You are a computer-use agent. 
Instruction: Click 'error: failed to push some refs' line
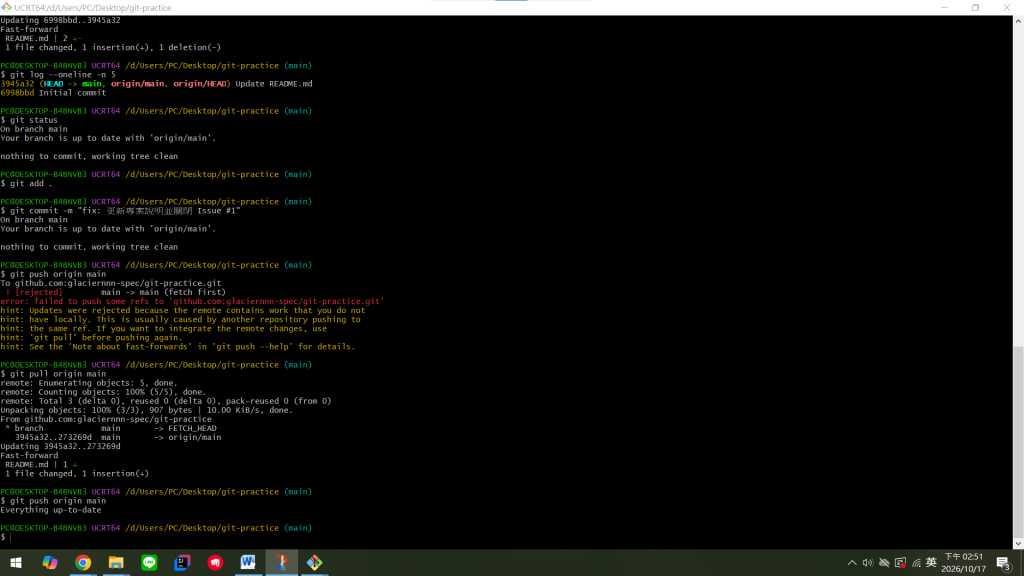pyautogui.click(x=192, y=301)
